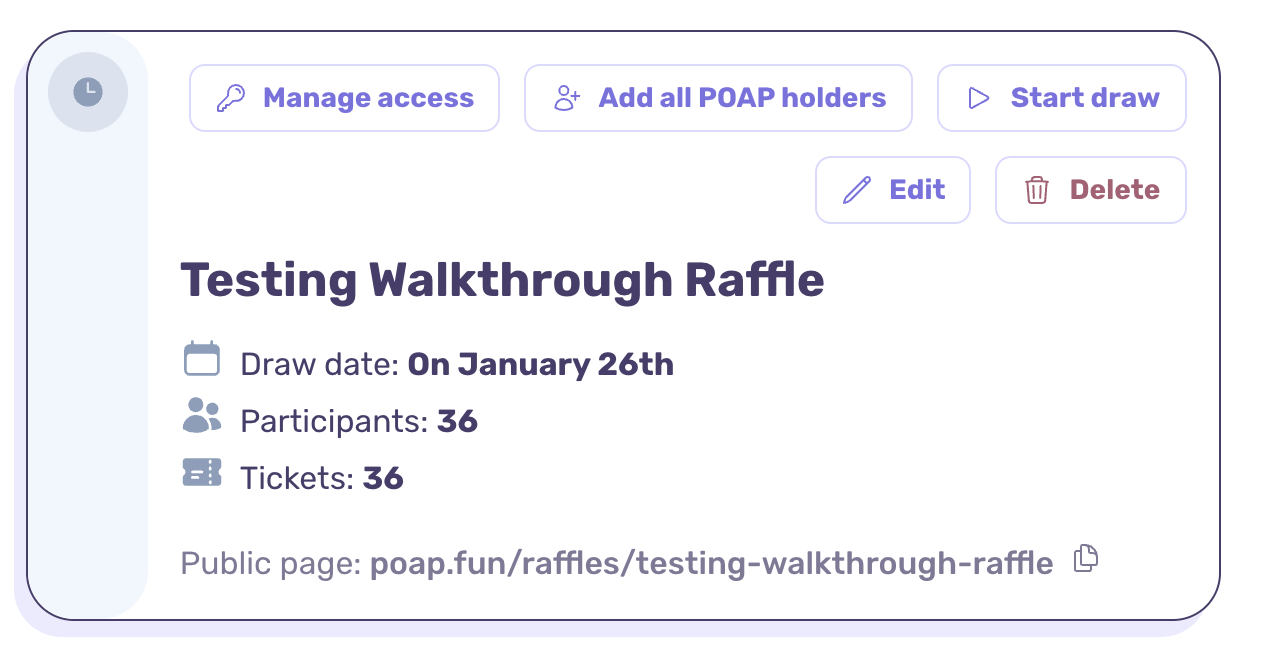Click the pencil icon on the Edit button
Viewport: 1270px width, 658px height.
[x=857, y=189]
